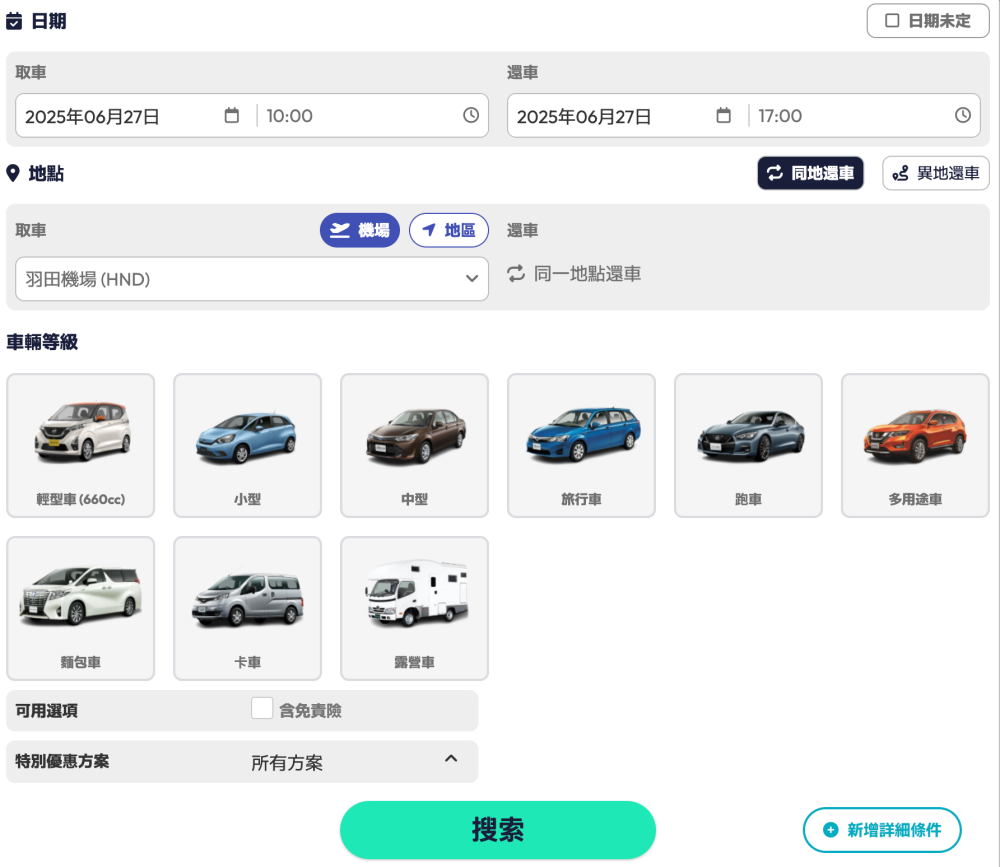Switch pickup location to 機場
Screen dimensions: 1000x867
click(360, 230)
